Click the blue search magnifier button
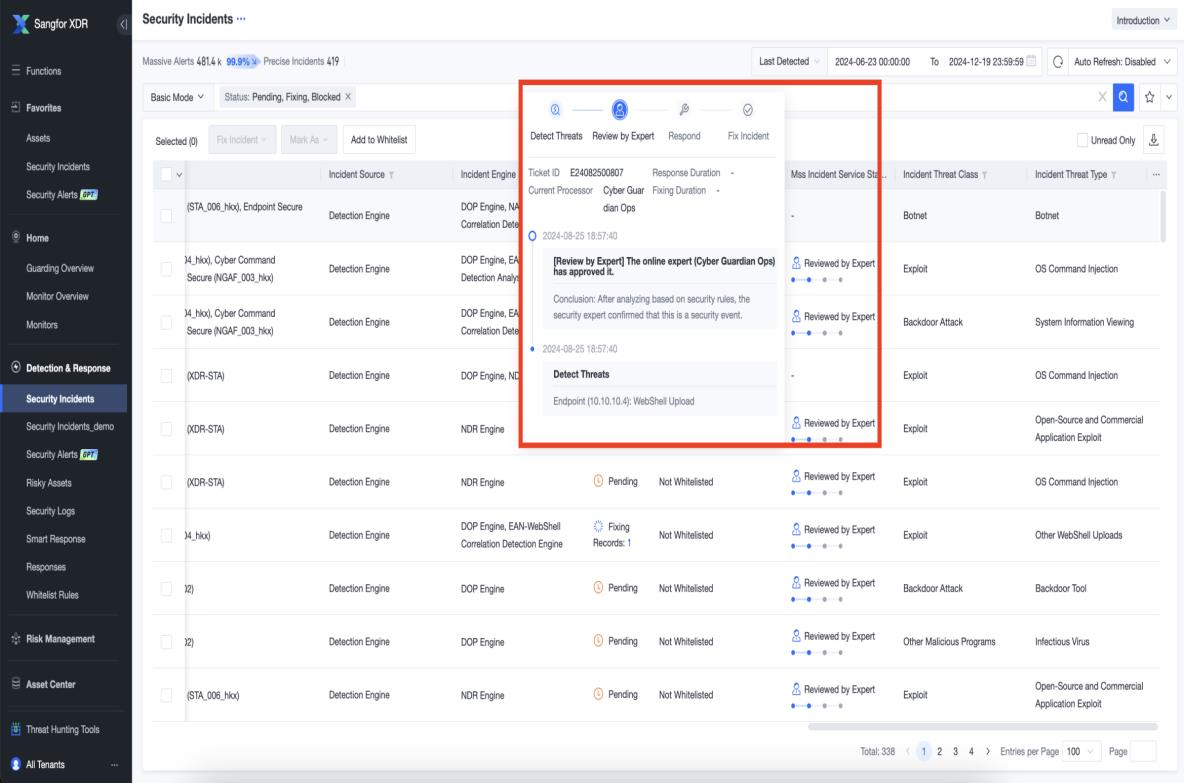 (1123, 97)
